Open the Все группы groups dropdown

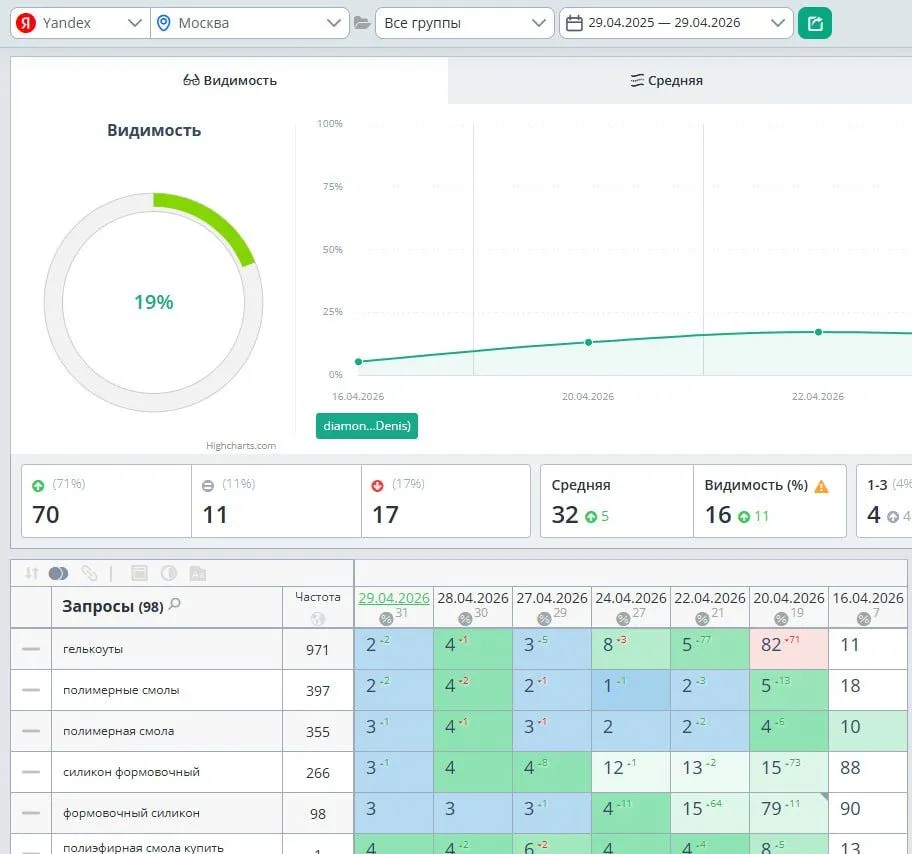tap(464, 23)
